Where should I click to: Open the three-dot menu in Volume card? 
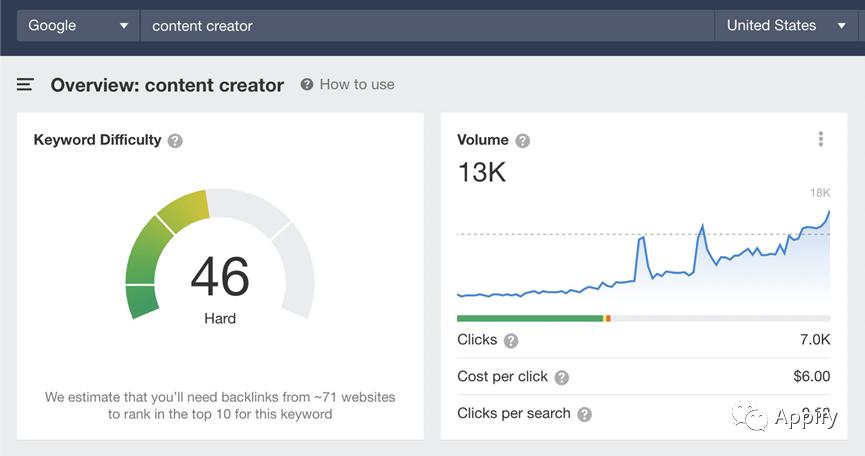820,140
